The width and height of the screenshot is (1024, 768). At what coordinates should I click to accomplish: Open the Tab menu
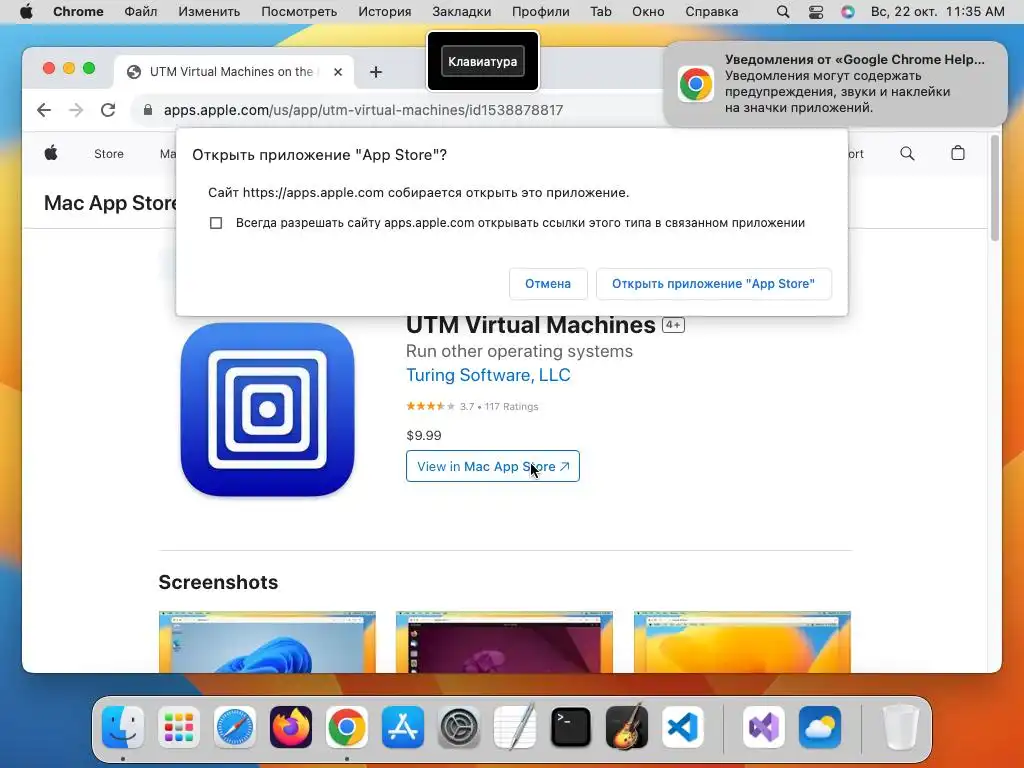(601, 12)
